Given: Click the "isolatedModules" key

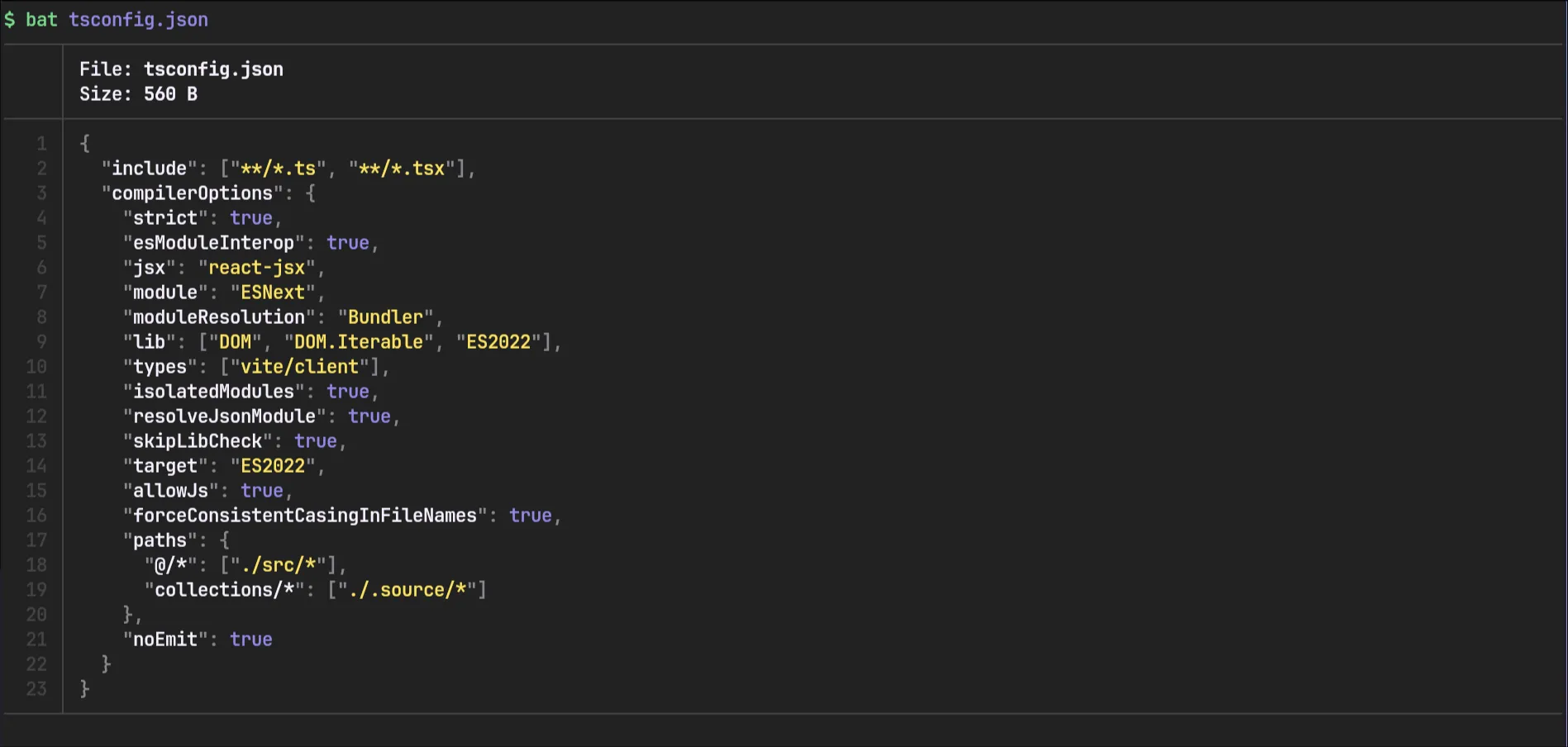Looking at the screenshot, I should tap(213, 392).
